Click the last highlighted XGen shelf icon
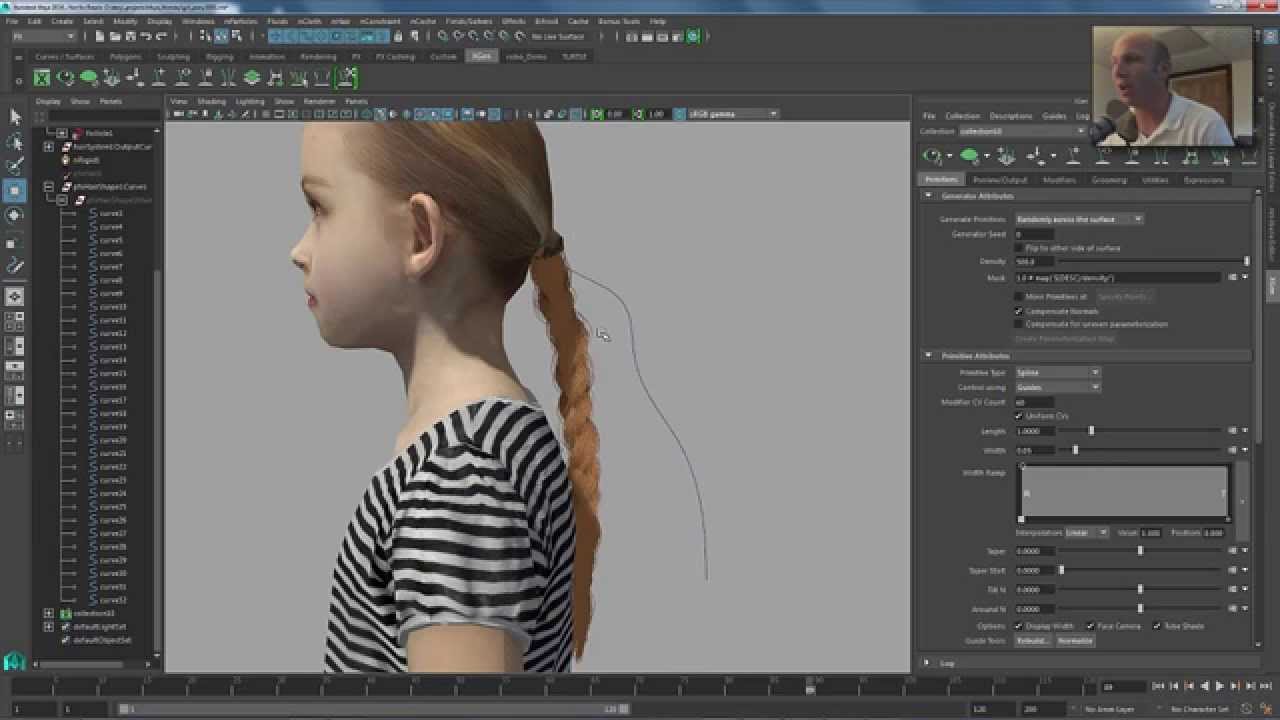The image size is (1280, 720). point(347,77)
